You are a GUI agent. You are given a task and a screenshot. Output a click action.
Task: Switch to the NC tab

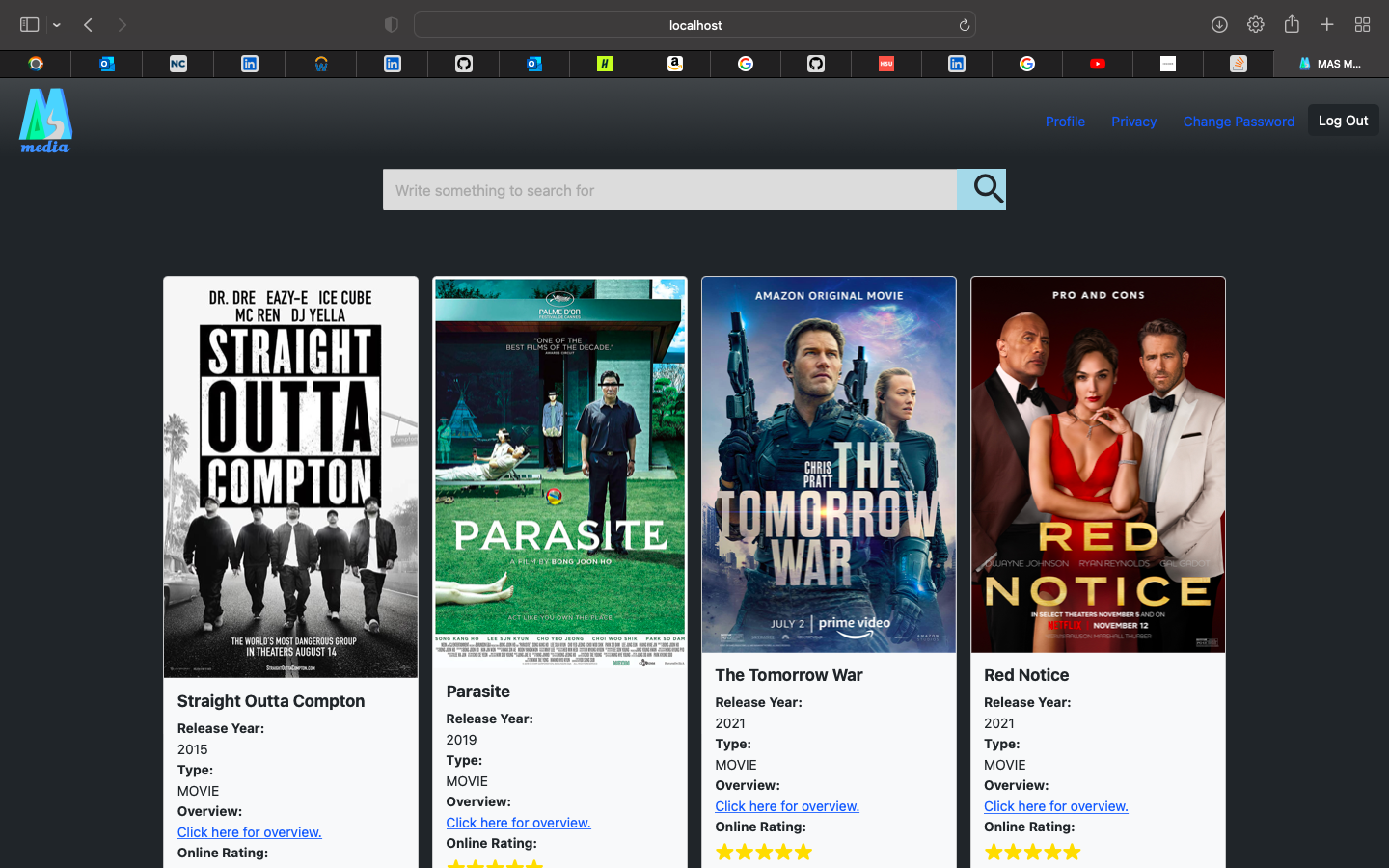point(178,64)
